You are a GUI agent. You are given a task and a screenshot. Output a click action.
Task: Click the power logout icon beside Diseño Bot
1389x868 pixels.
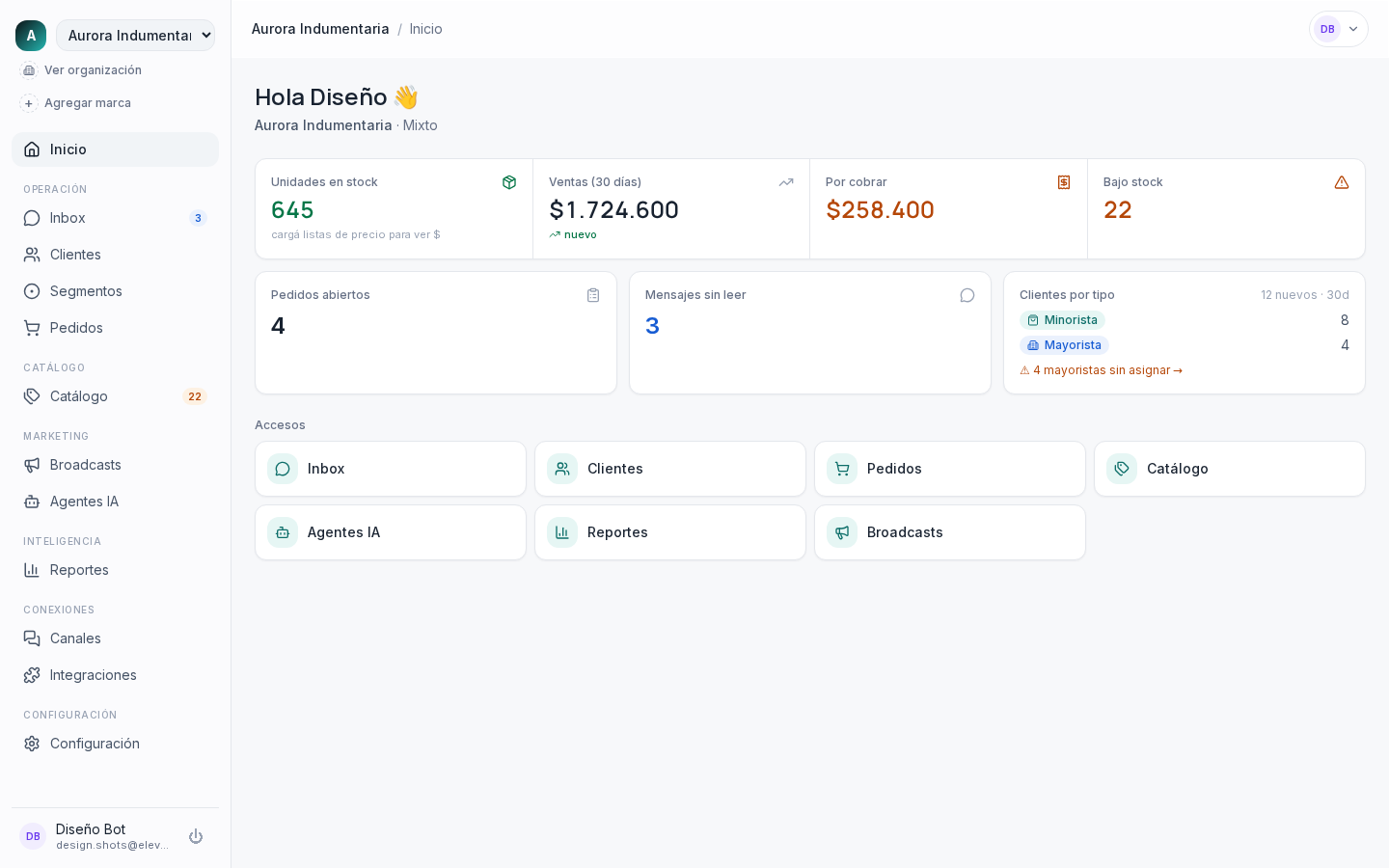(196, 836)
